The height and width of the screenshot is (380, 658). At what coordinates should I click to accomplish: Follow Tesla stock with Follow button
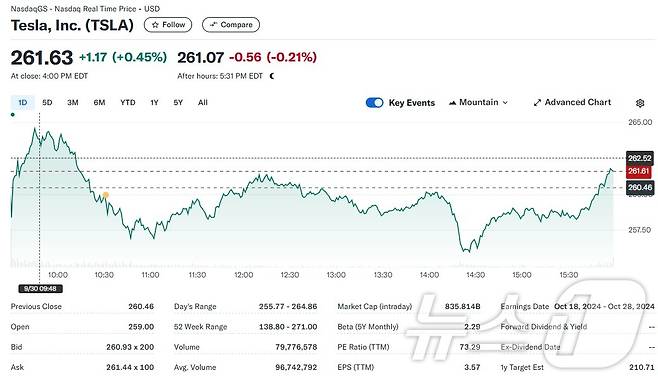(168, 25)
